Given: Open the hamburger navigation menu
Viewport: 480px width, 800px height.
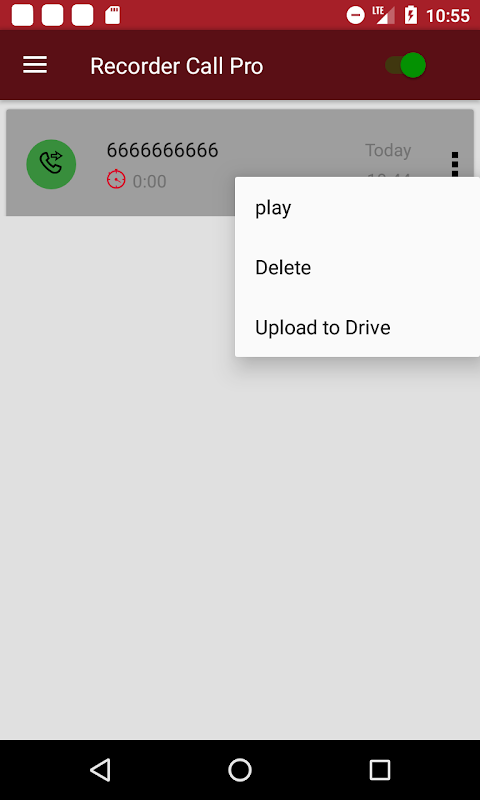Looking at the screenshot, I should click(x=35, y=65).
